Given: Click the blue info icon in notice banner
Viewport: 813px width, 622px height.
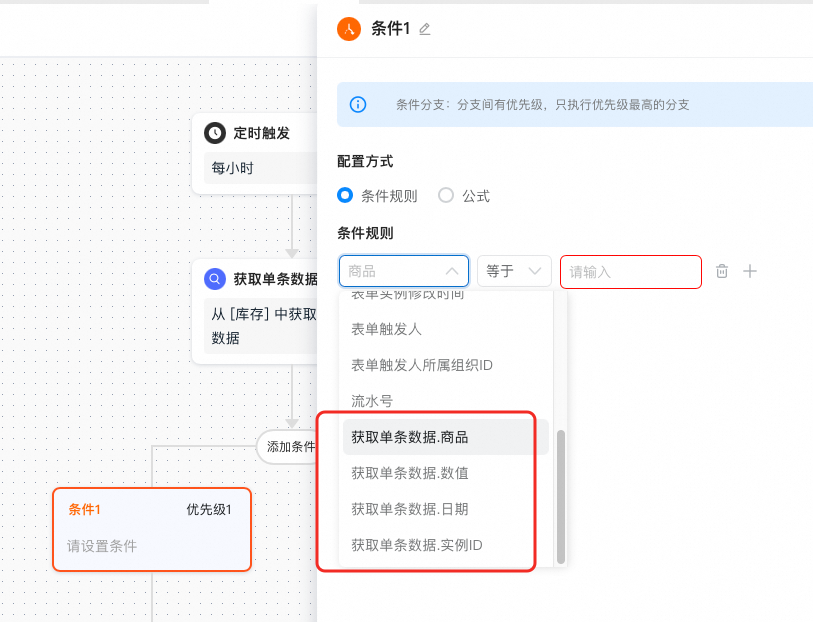Looking at the screenshot, I should coord(358,104).
